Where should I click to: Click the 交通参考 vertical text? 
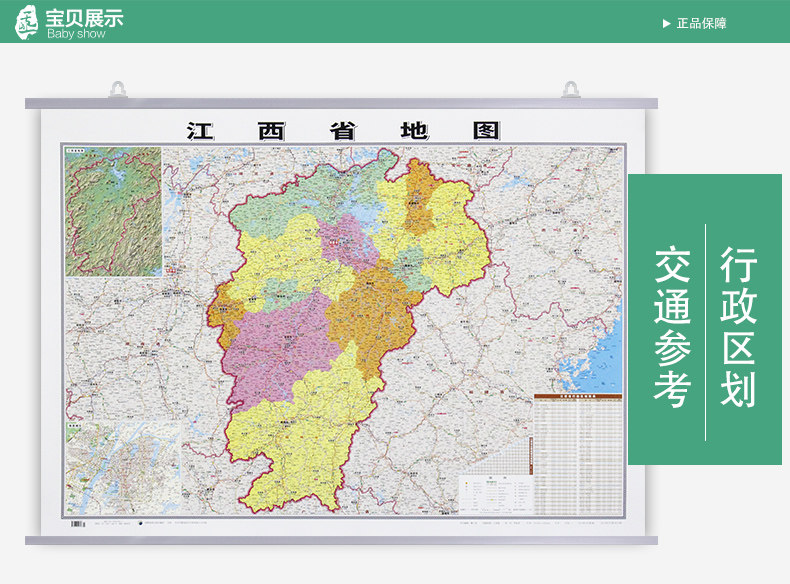pos(673,327)
